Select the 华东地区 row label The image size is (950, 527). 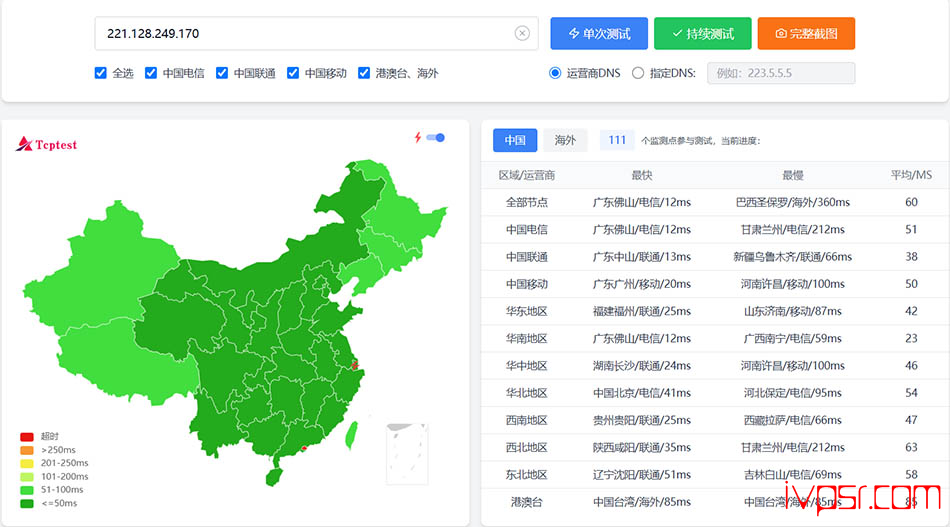526,311
